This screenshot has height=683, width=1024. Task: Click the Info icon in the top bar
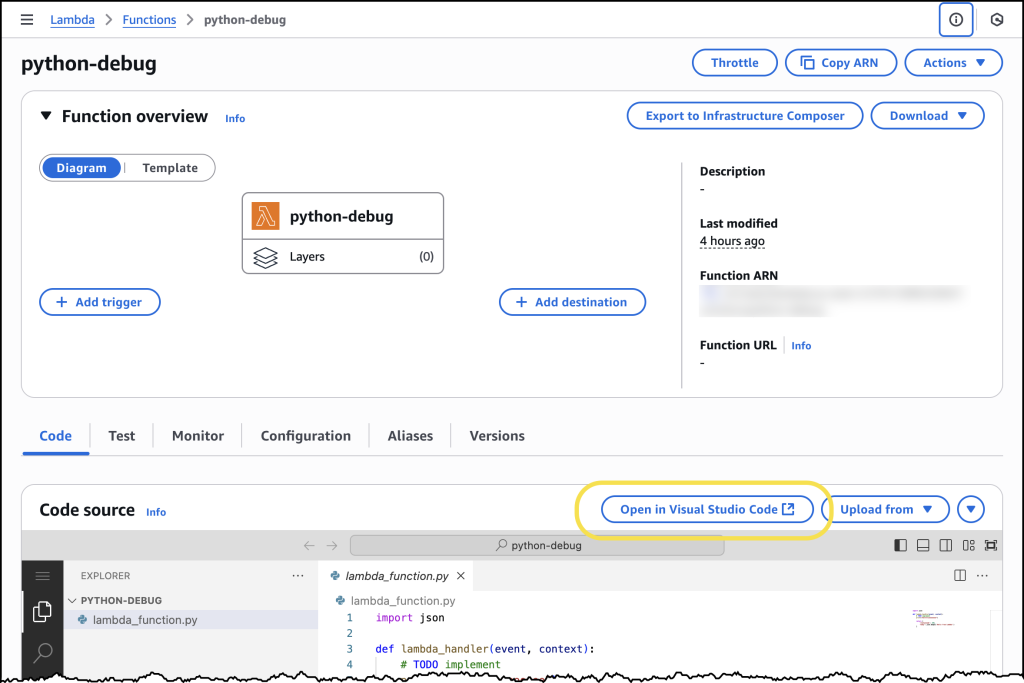click(x=955, y=19)
